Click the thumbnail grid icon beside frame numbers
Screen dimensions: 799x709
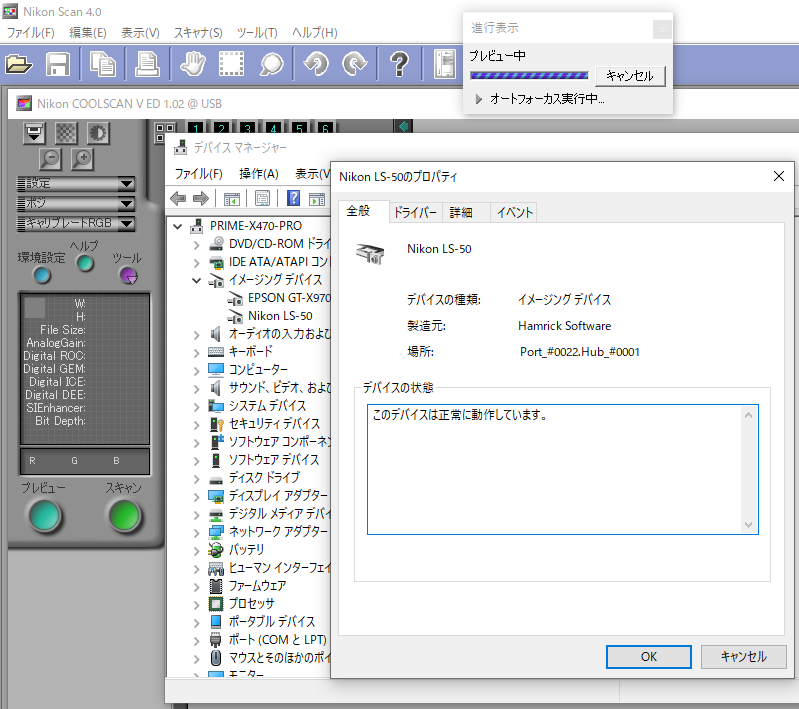tap(165, 132)
